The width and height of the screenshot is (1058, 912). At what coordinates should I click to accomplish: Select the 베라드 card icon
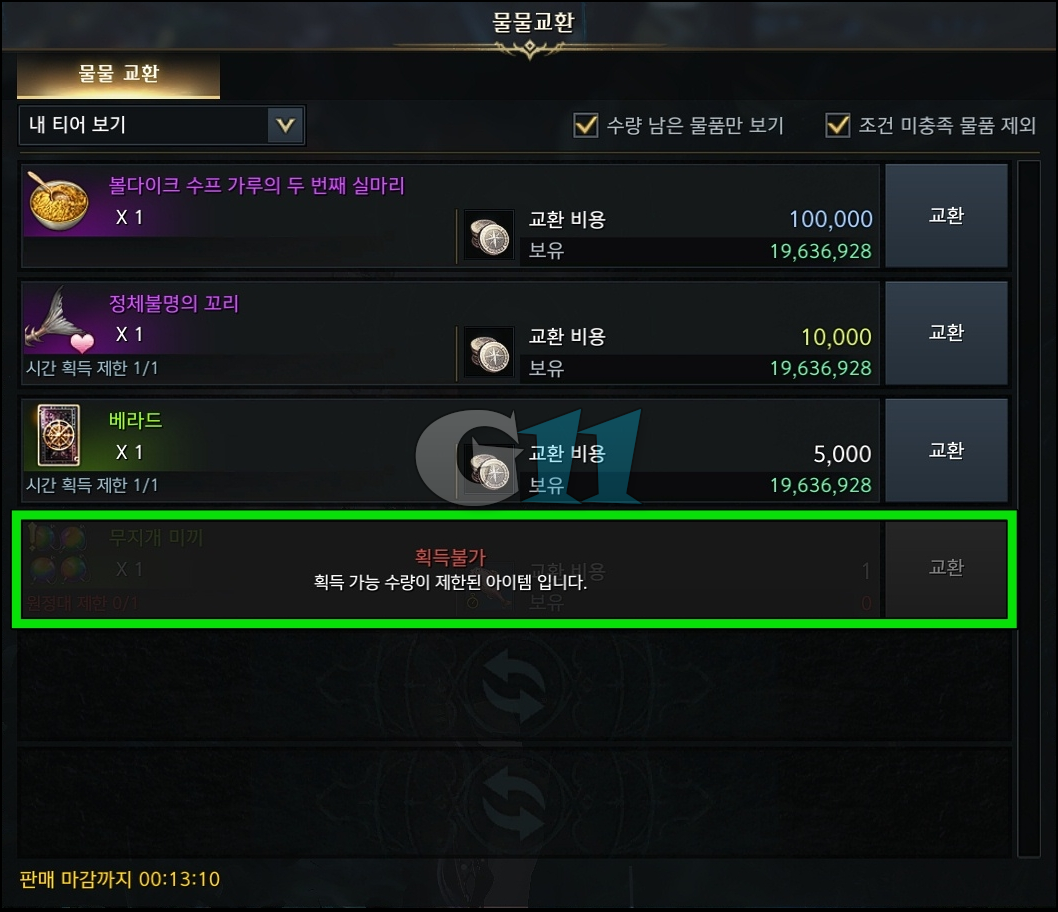click(59, 435)
